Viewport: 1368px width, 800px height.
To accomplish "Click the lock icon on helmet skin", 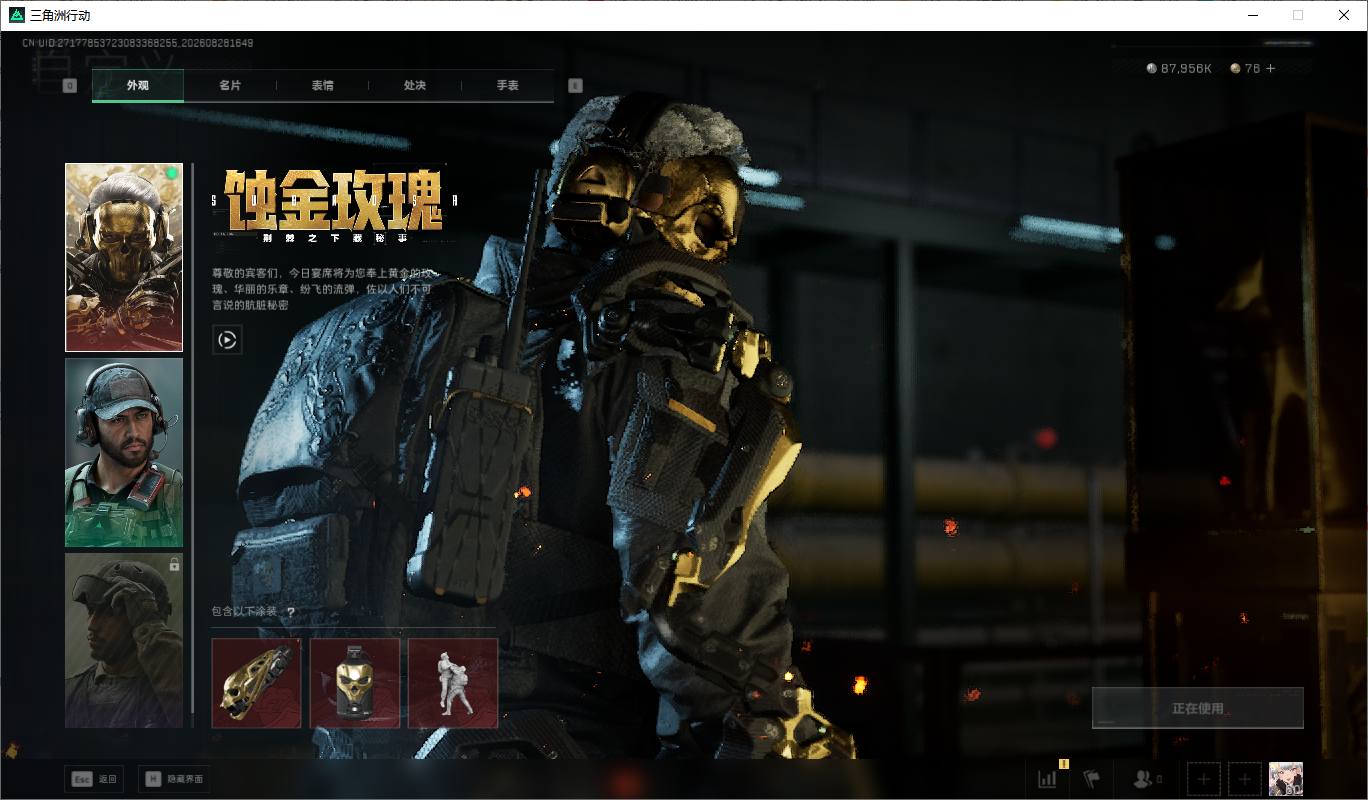I will pyautogui.click(x=174, y=565).
